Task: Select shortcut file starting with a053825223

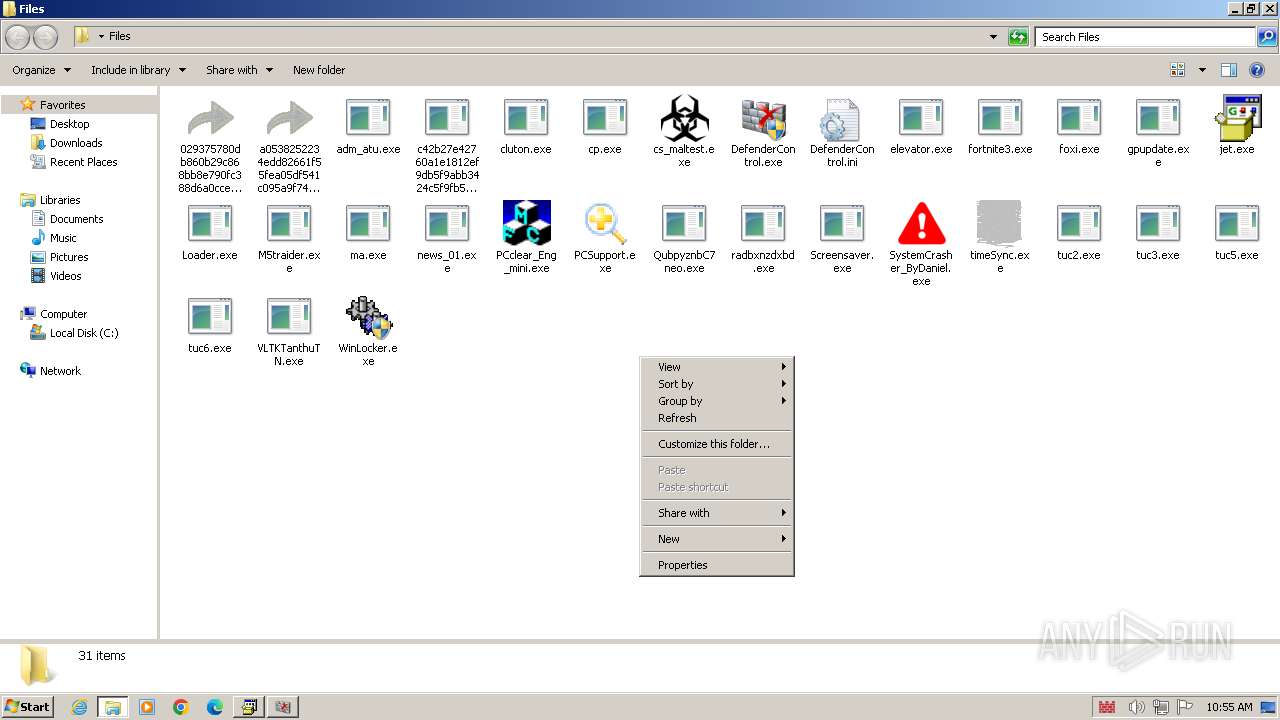Action: (x=289, y=145)
